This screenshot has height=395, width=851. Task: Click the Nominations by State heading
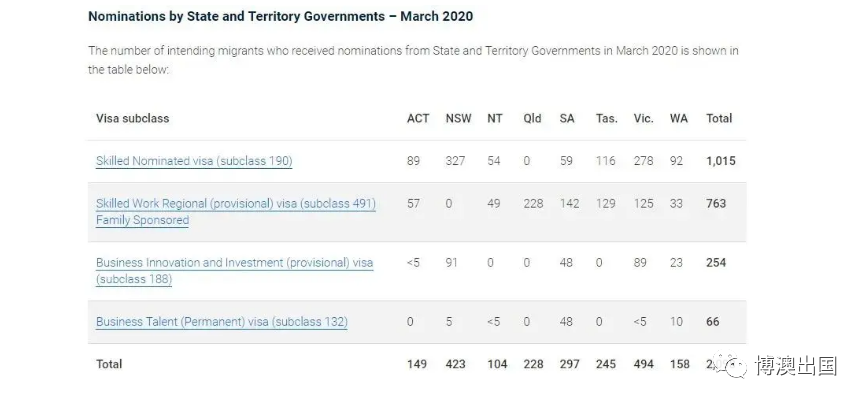coord(280,16)
